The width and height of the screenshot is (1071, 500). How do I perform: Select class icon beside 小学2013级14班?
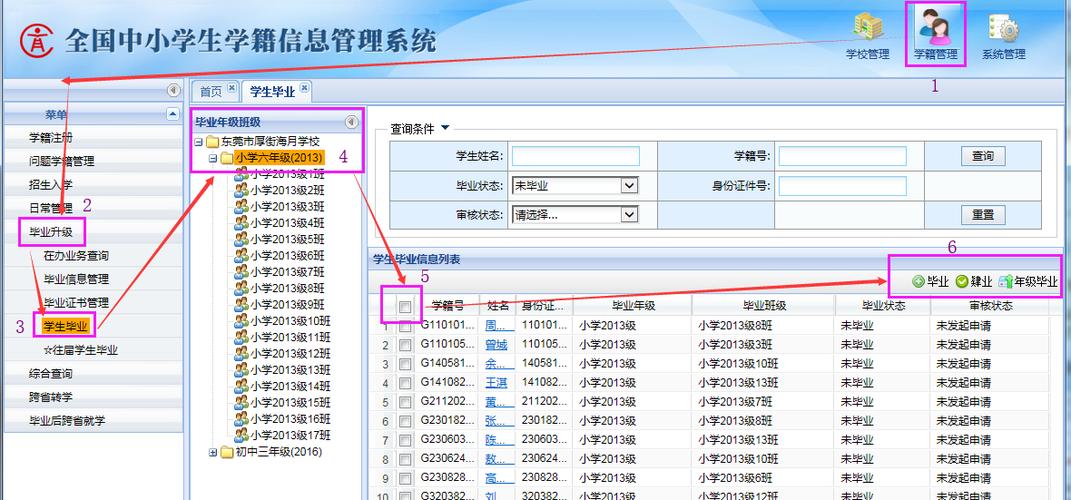pos(241,386)
